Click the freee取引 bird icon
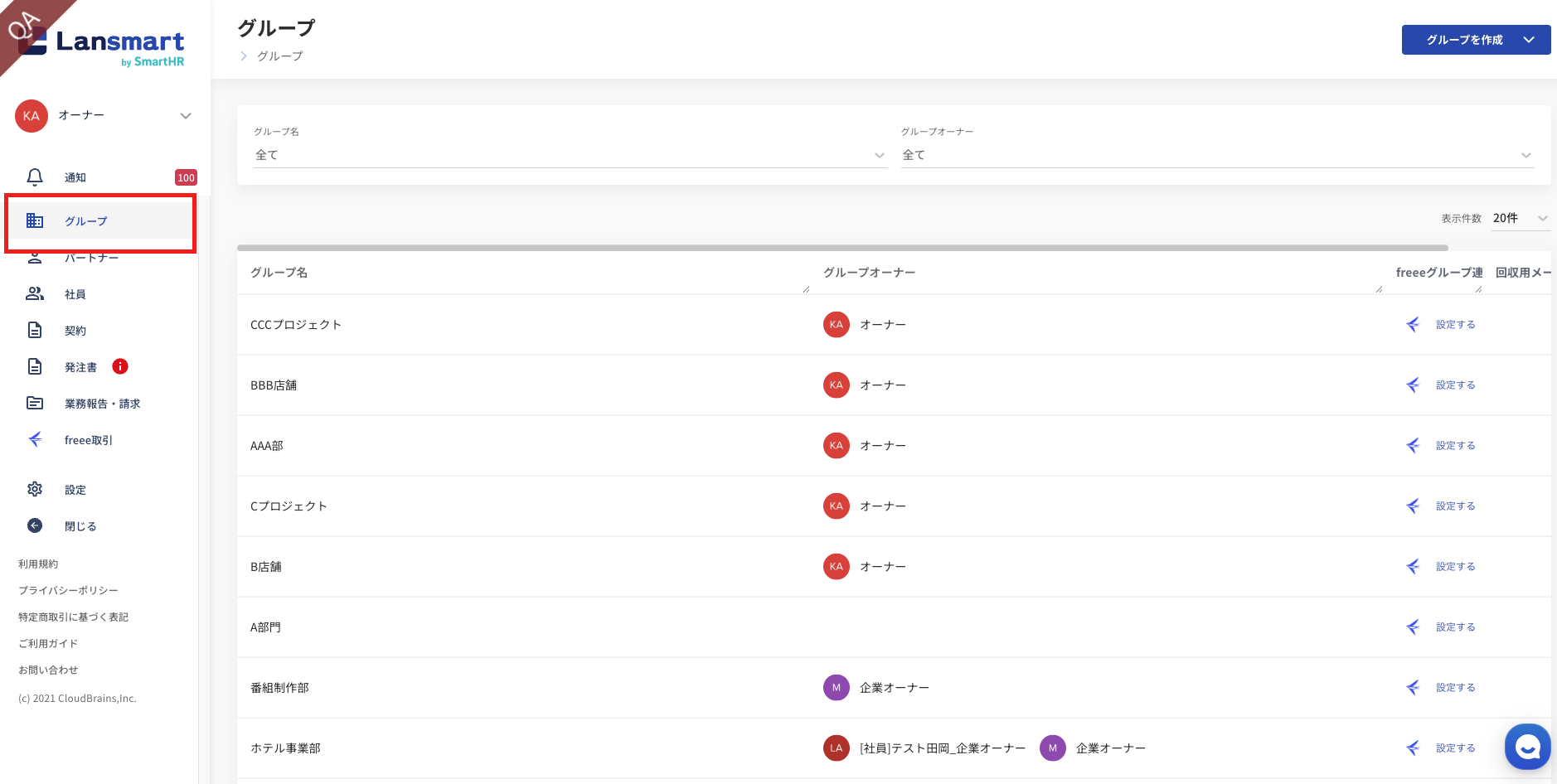 point(35,439)
